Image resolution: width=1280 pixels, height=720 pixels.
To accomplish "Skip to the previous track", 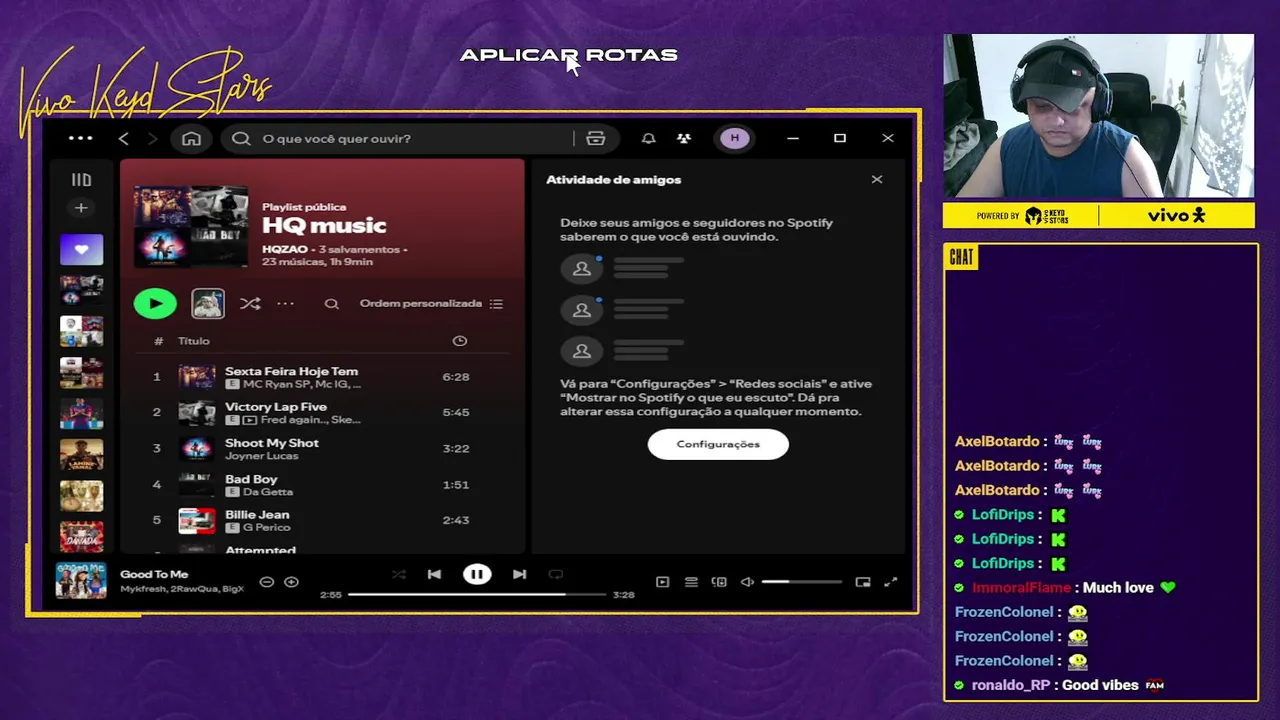I will (x=434, y=574).
